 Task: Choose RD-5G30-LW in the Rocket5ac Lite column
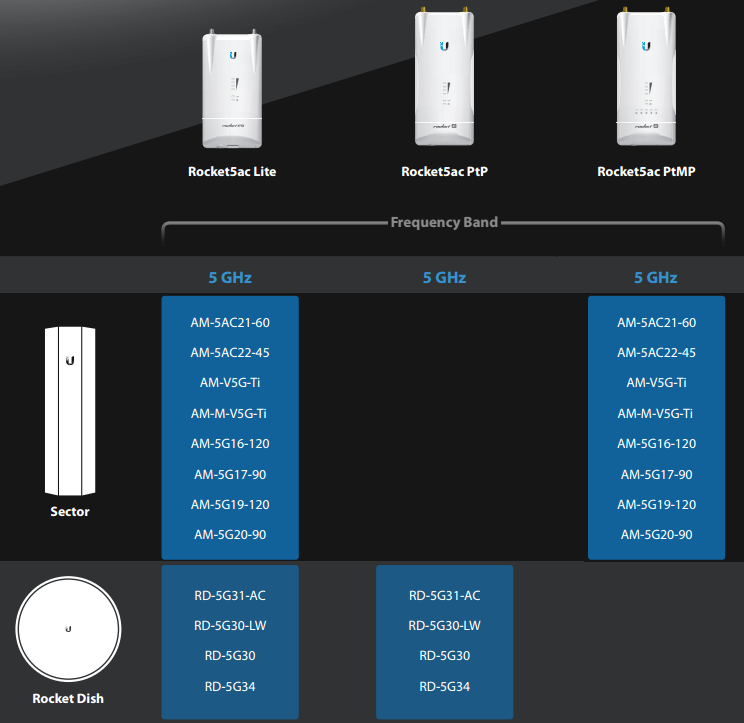tap(230, 626)
